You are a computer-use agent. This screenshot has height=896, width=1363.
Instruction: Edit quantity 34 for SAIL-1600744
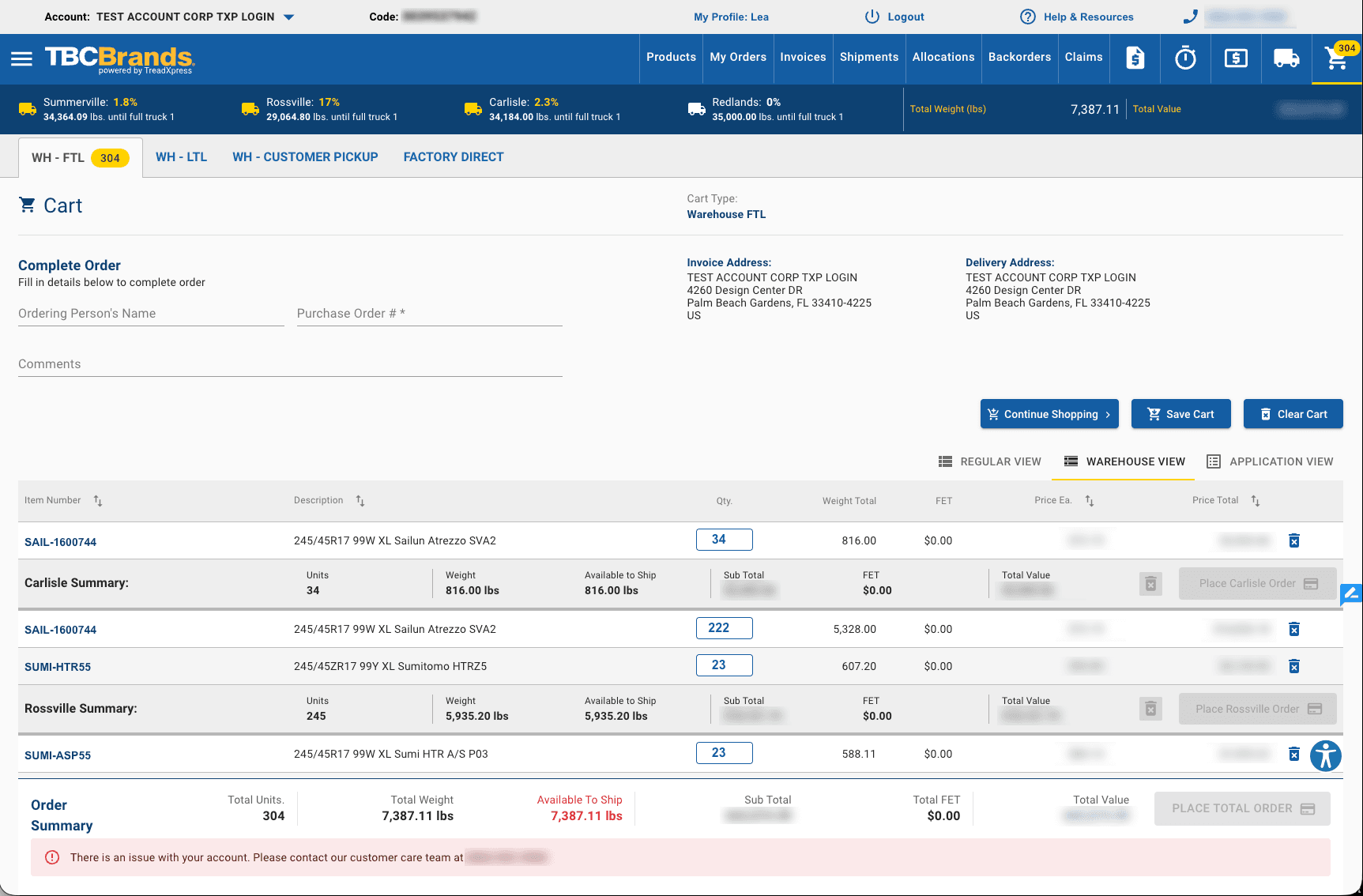(725, 540)
